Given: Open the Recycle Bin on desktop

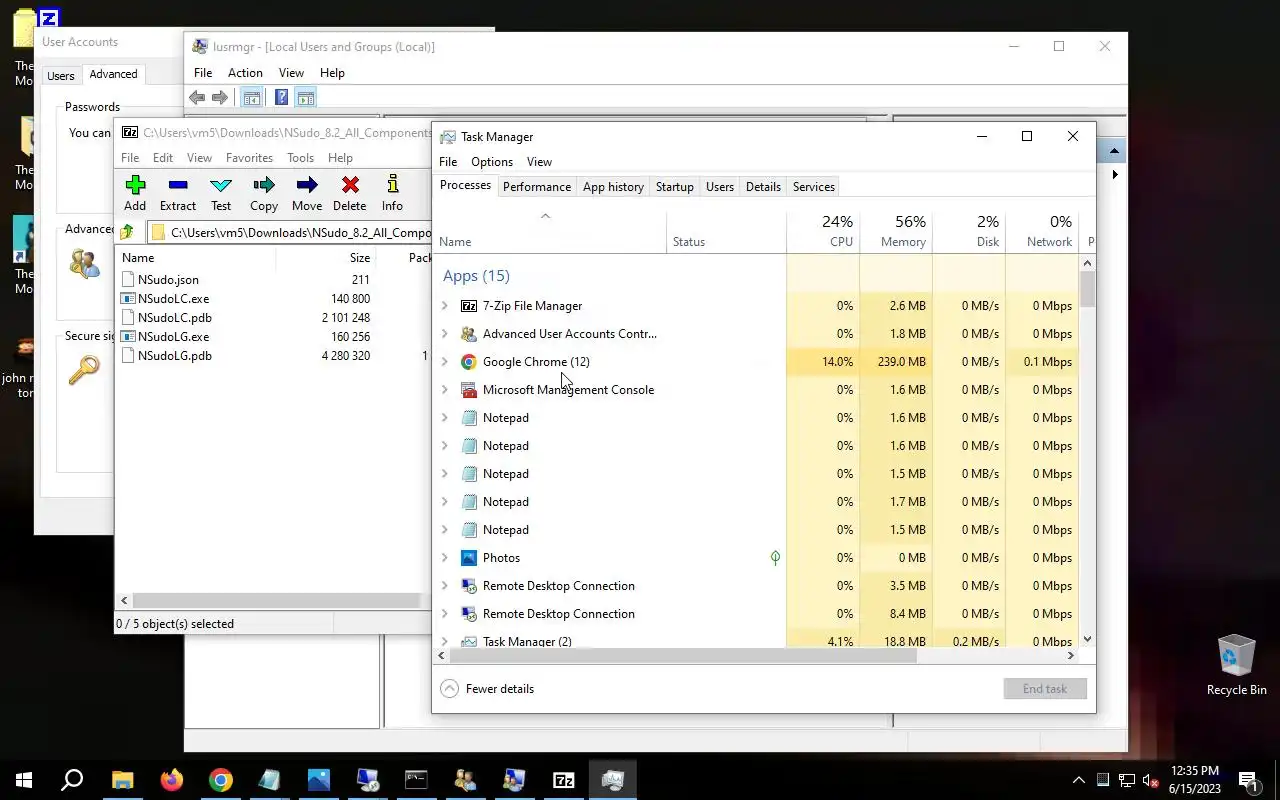Looking at the screenshot, I should coord(1237,664).
